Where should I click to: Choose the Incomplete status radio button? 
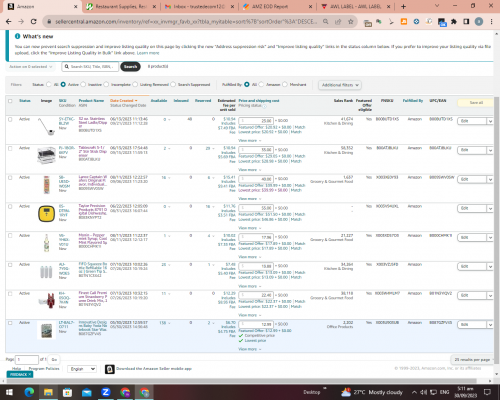pos(106,85)
